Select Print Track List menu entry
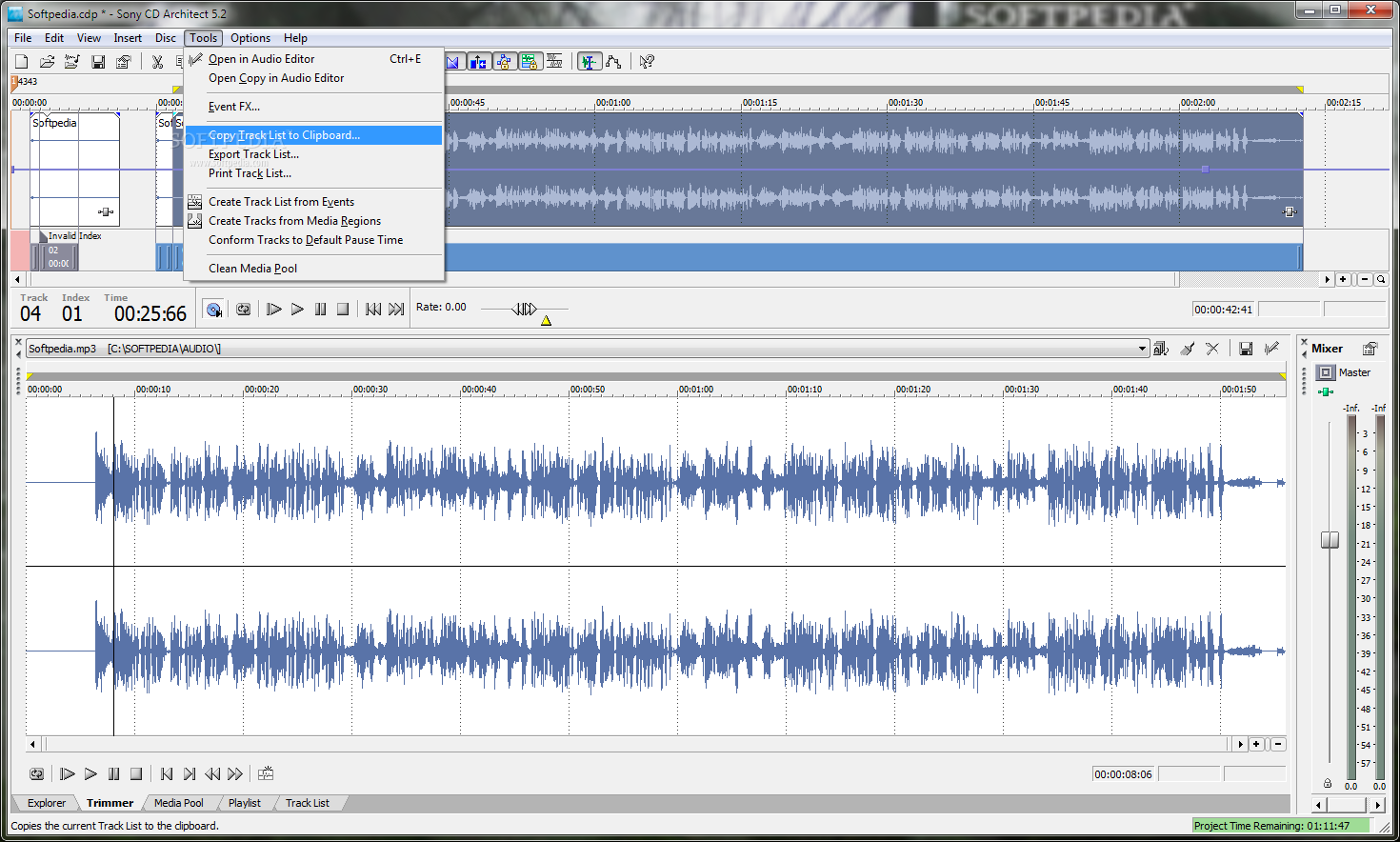 click(313, 173)
